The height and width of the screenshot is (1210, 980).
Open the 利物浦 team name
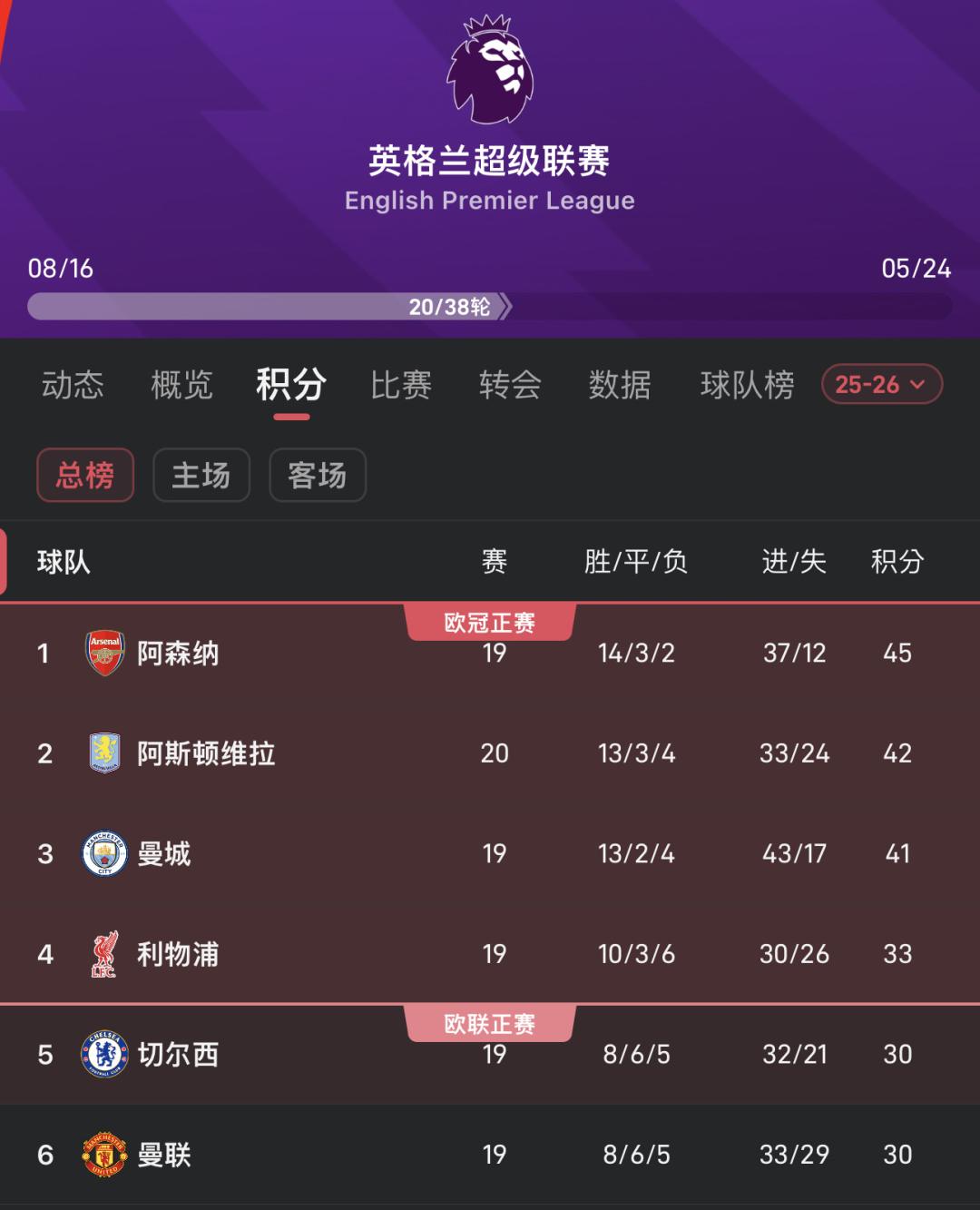click(x=178, y=954)
